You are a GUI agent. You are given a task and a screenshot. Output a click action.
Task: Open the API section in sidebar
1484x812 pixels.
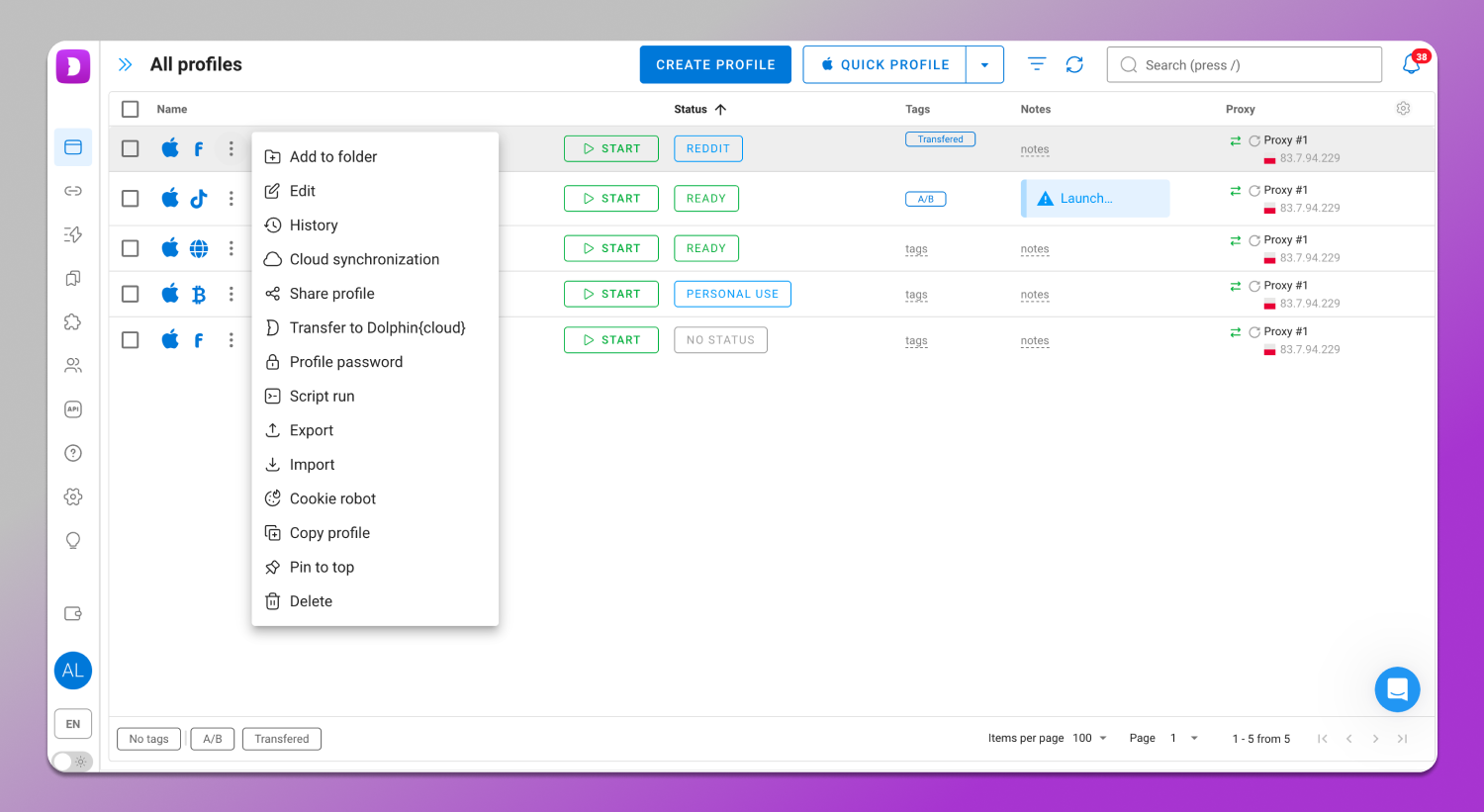[73, 409]
